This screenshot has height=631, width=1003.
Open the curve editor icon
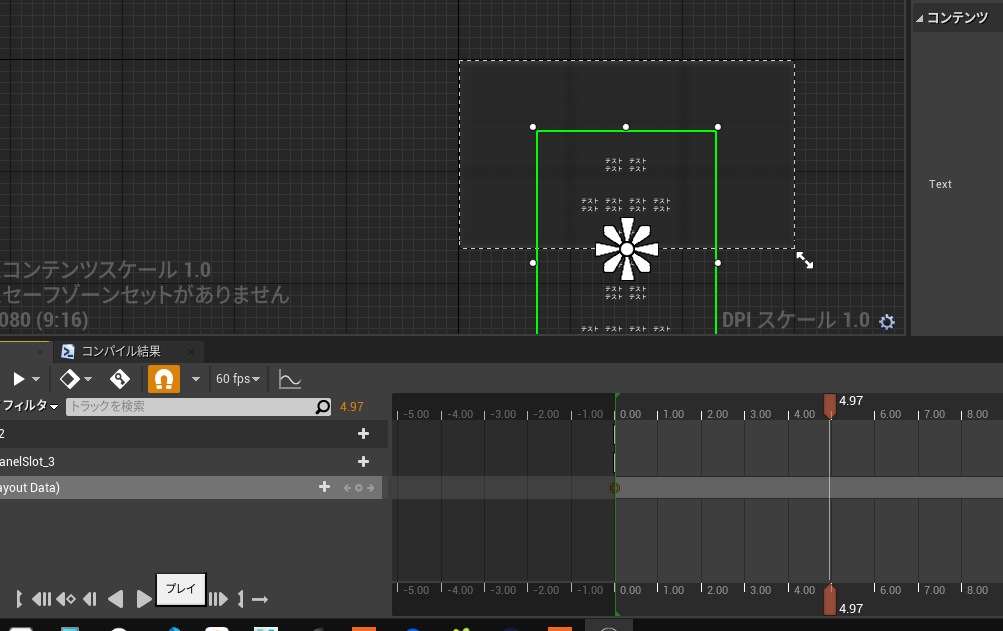pyautogui.click(x=290, y=379)
